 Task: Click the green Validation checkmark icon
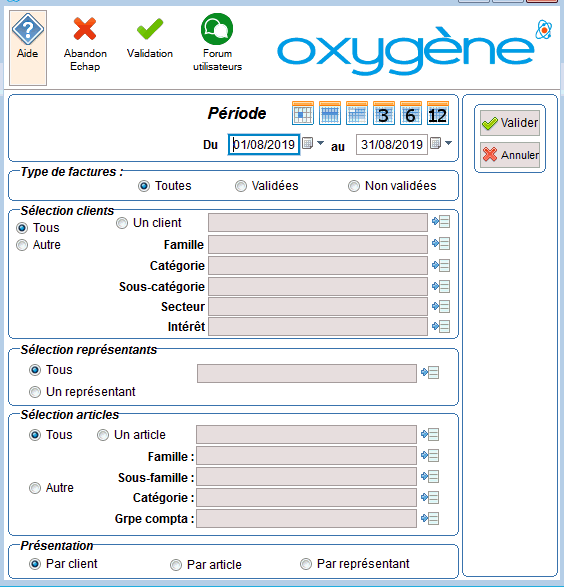(150, 29)
